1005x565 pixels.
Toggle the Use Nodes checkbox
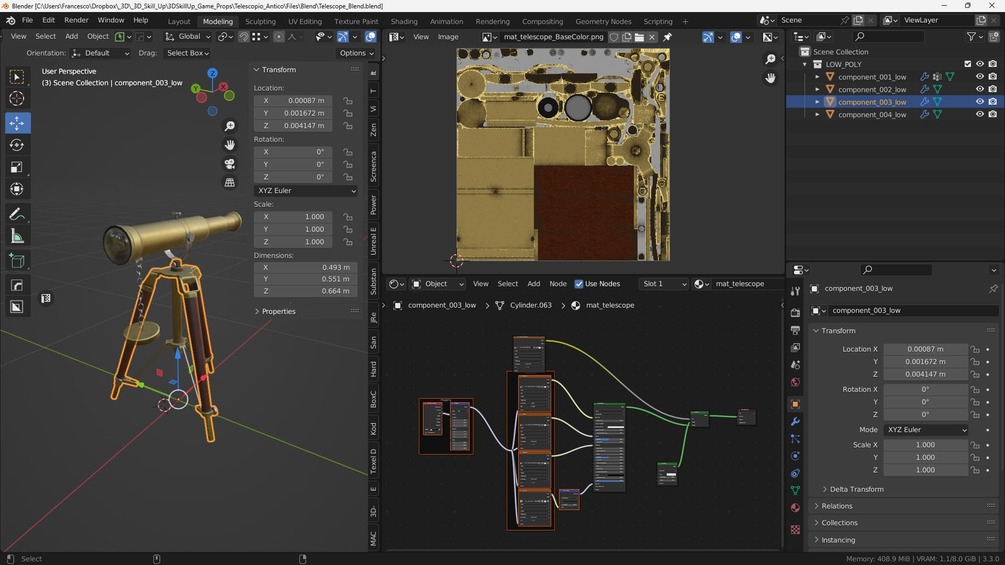(579, 284)
